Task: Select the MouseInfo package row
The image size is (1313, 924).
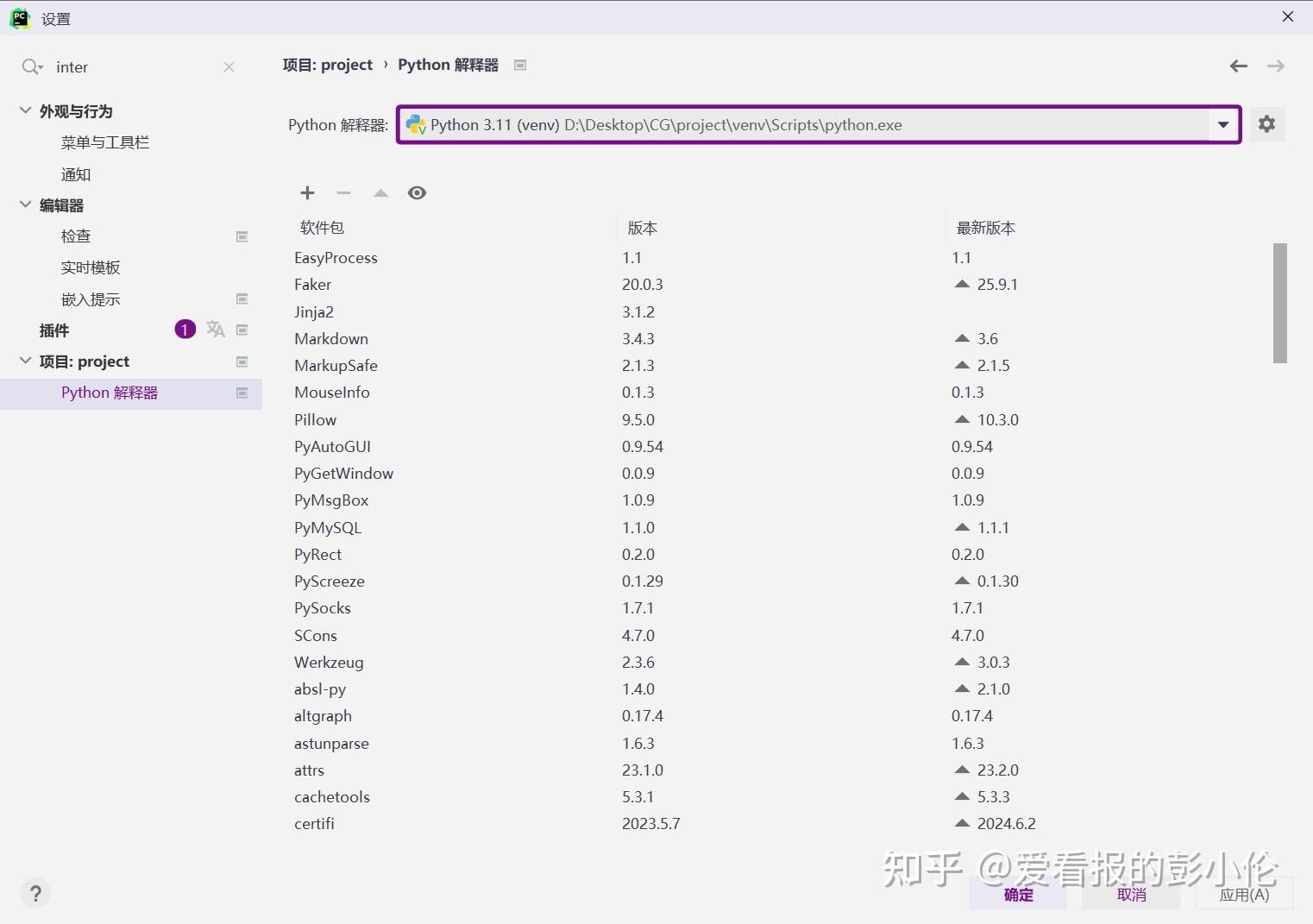Action: click(780, 392)
